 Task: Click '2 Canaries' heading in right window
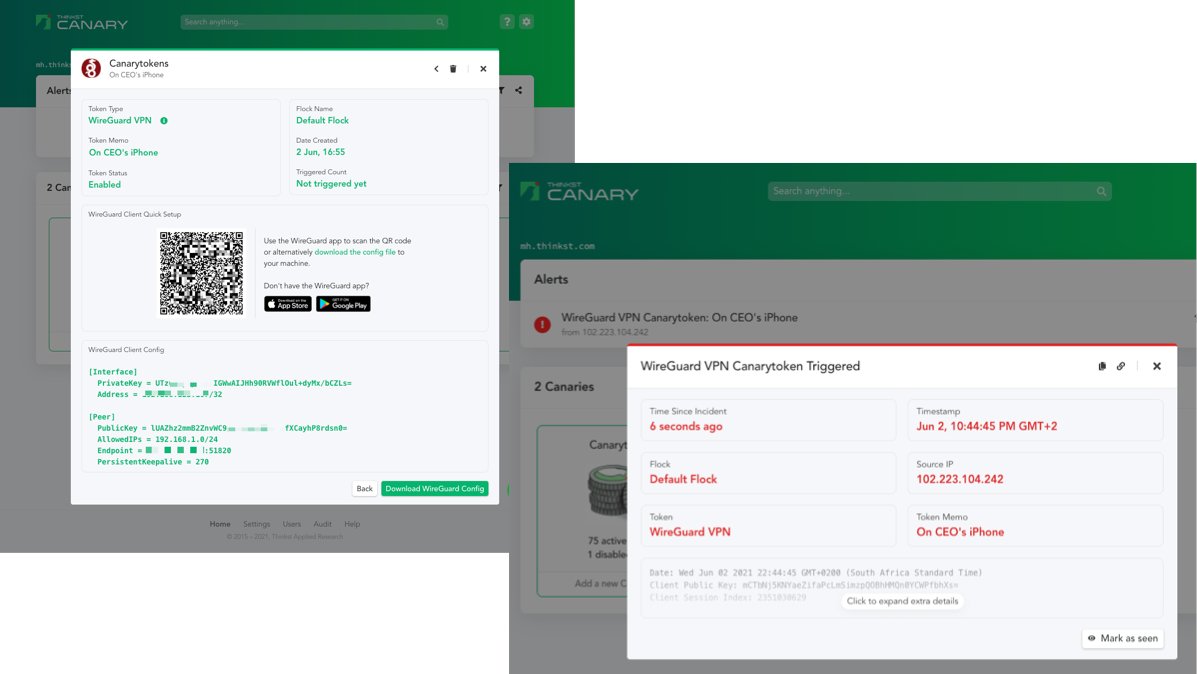click(564, 386)
